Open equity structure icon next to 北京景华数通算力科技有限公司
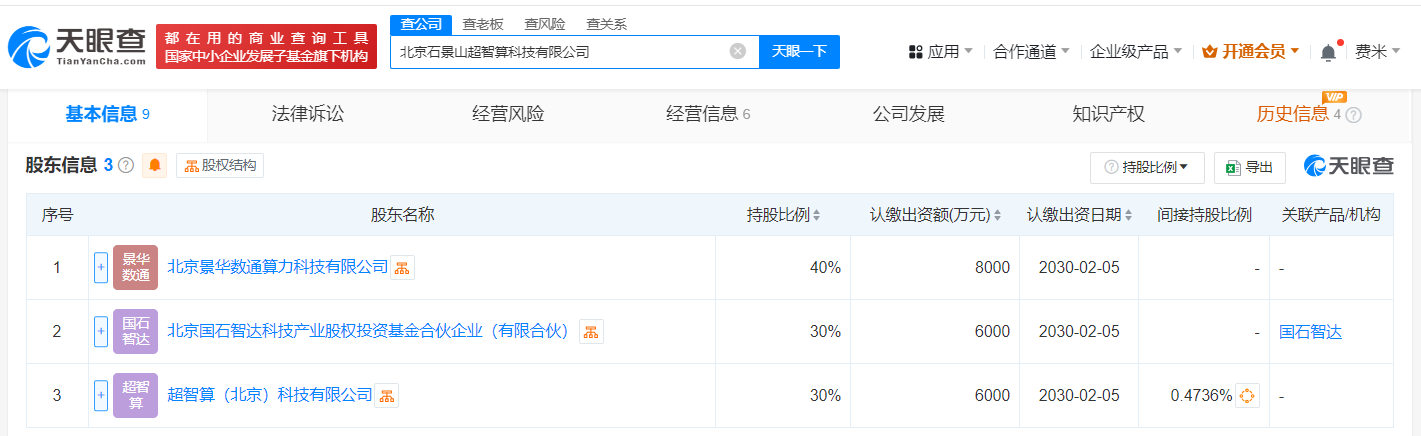The height and width of the screenshot is (436, 1421). [402, 268]
